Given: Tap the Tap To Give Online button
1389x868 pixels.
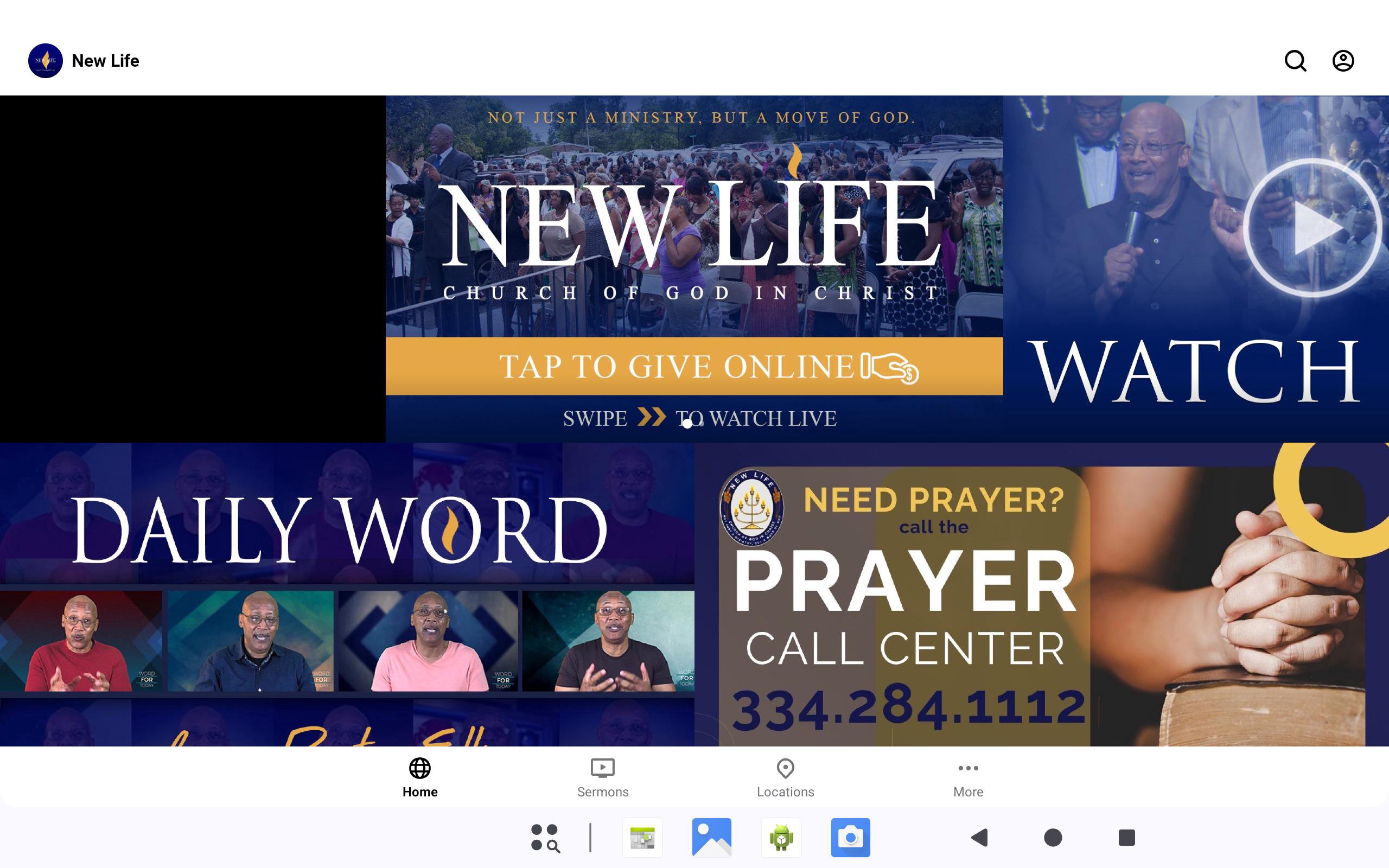Looking at the screenshot, I should click(x=694, y=366).
